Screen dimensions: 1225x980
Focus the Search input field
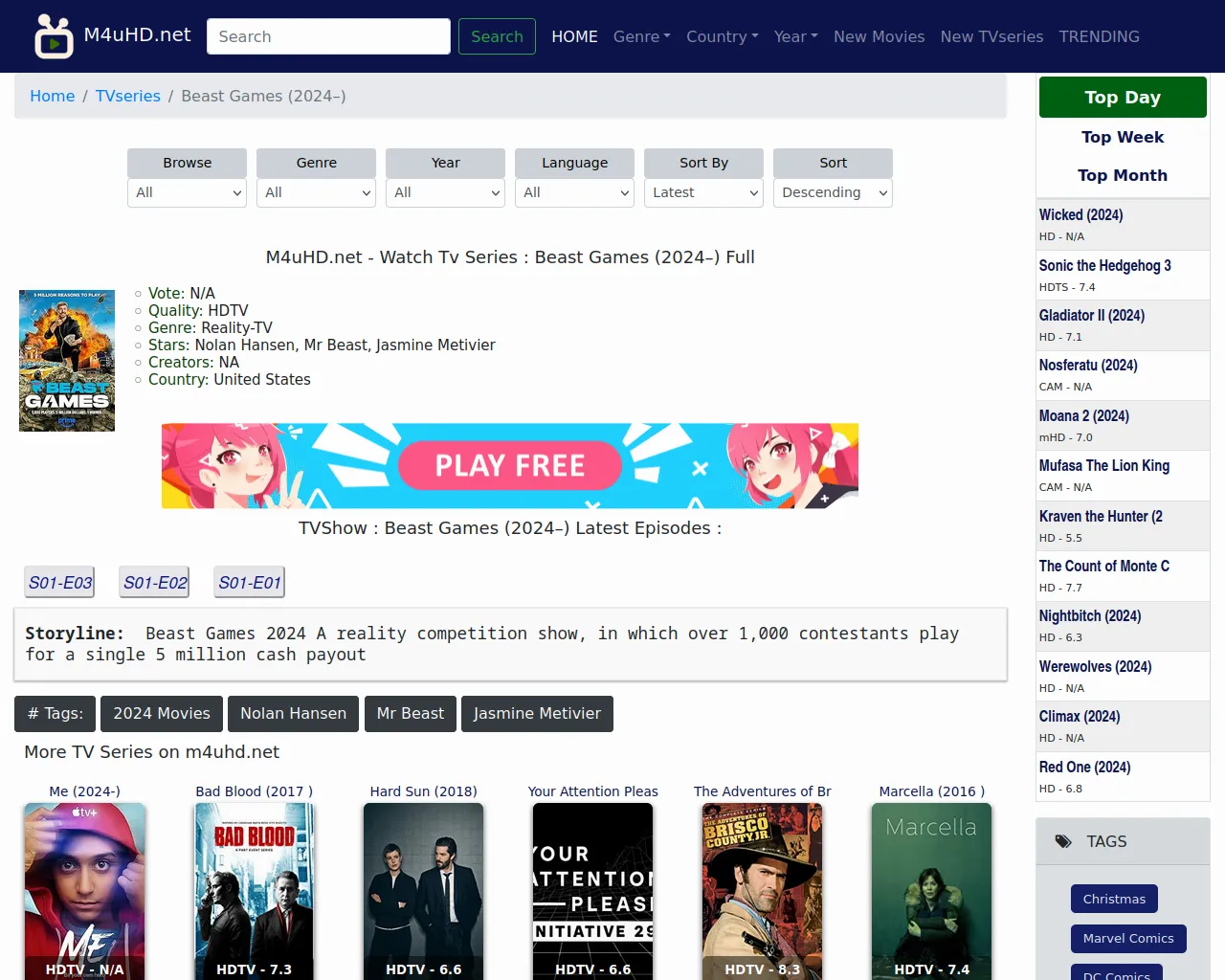pyautogui.click(x=328, y=36)
